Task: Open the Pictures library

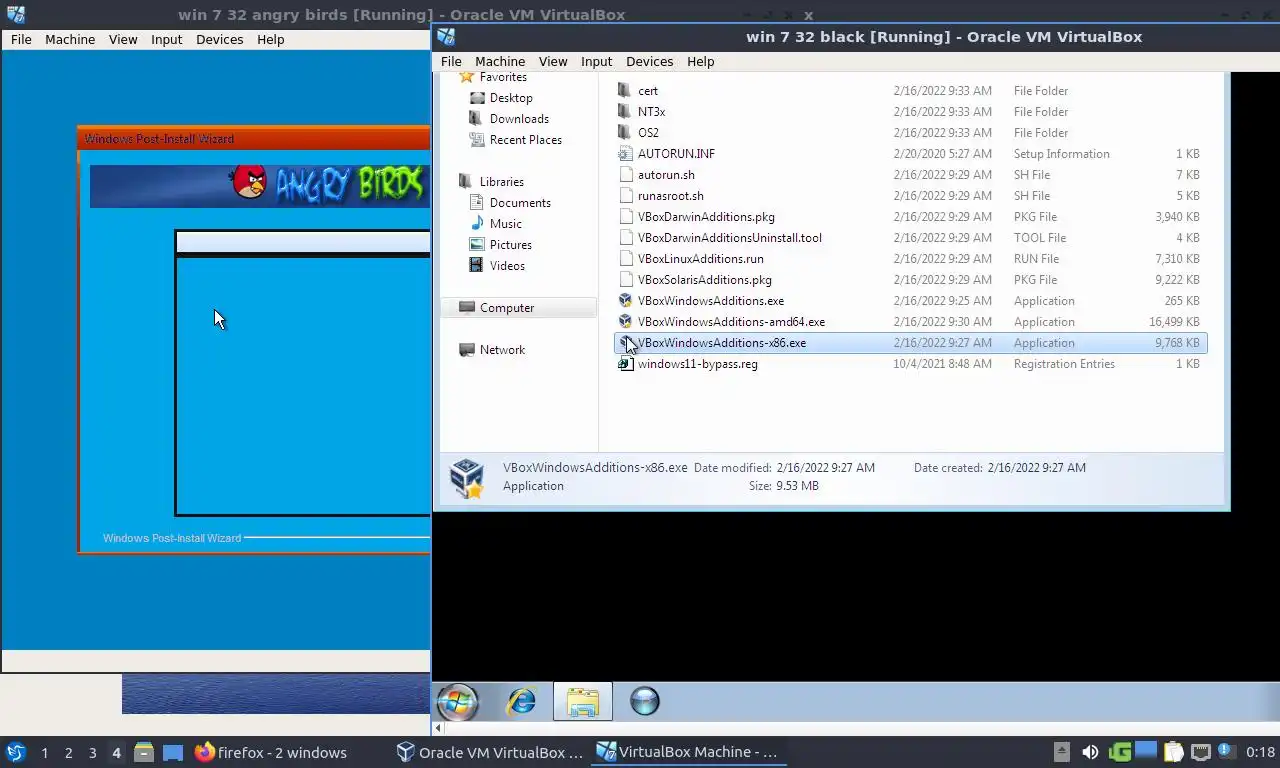Action: pos(510,245)
